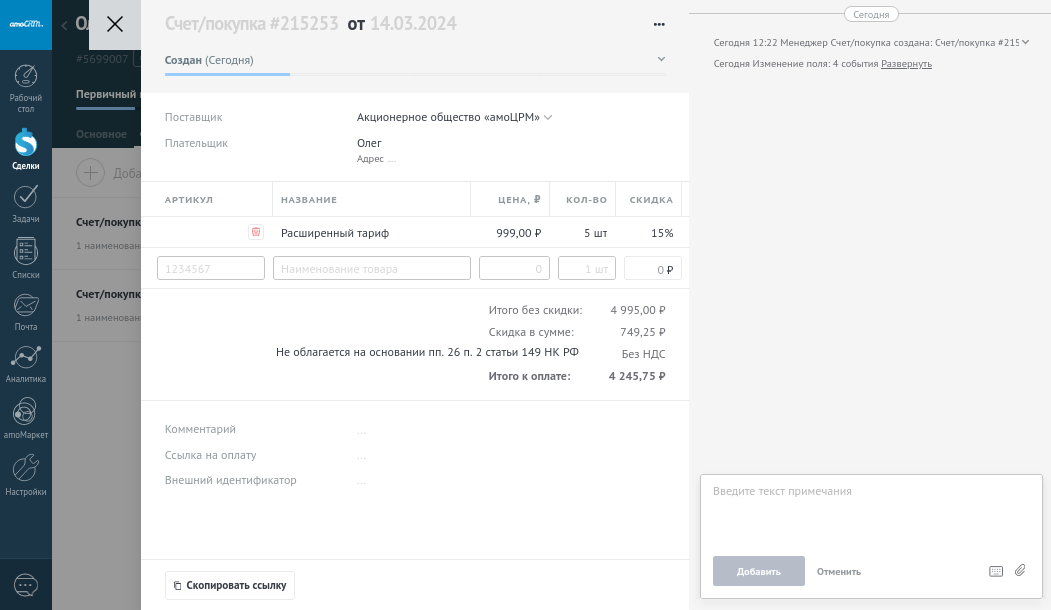
Task: Click the Отменить note button
Action: [838, 572]
